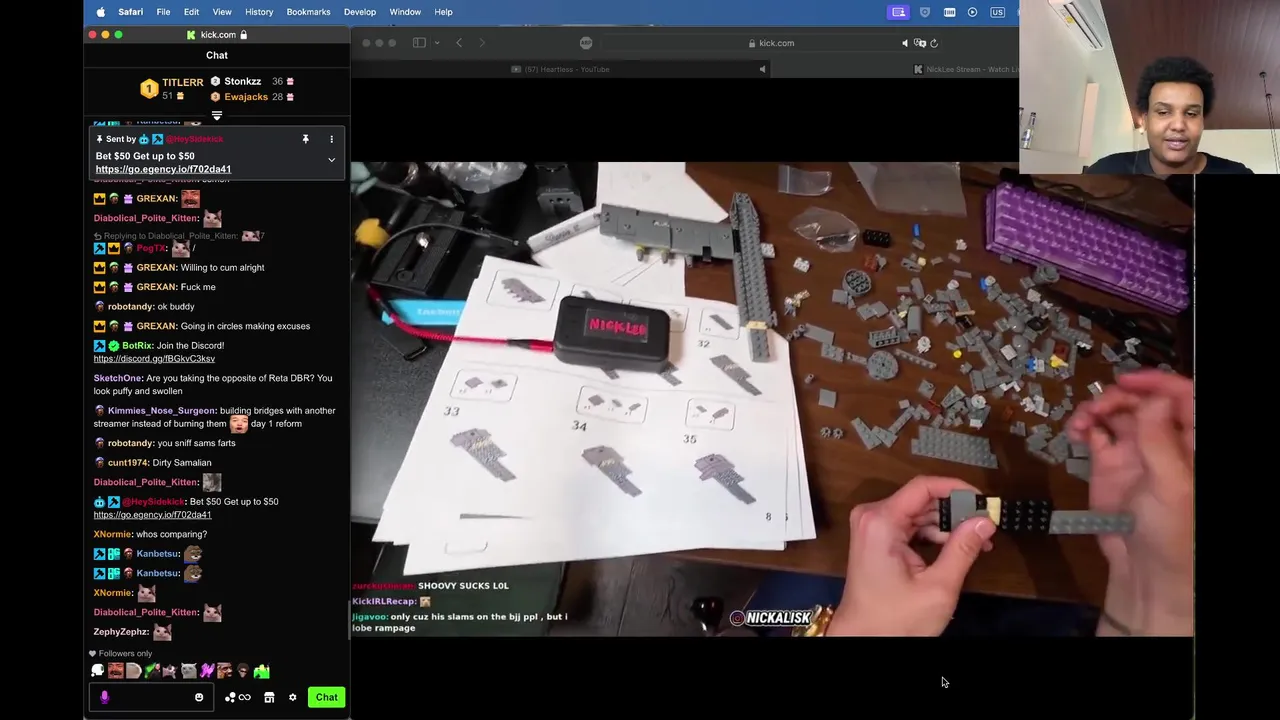Screen dimensions: 1280x720
Task: Click Kimmies_Nose_Surgeon username in chat
Action: [162, 411]
